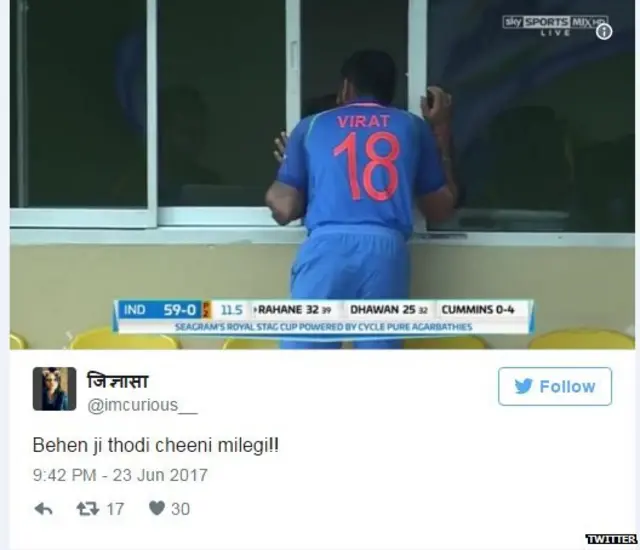Open the info icon on the image

[x=604, y=31]
